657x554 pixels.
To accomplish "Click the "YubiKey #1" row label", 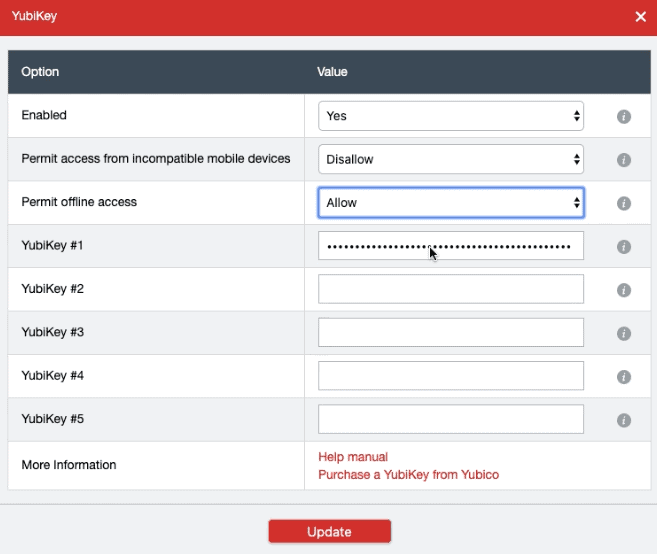I will (52, 245).
